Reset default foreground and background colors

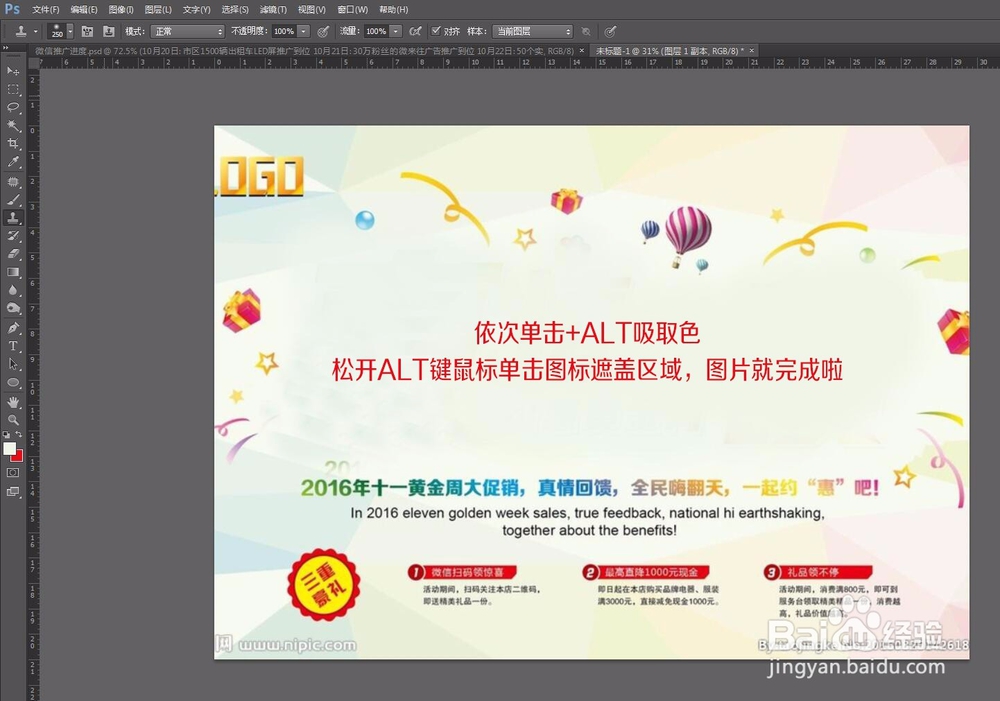pyautogui.click(x=6, y=435)
